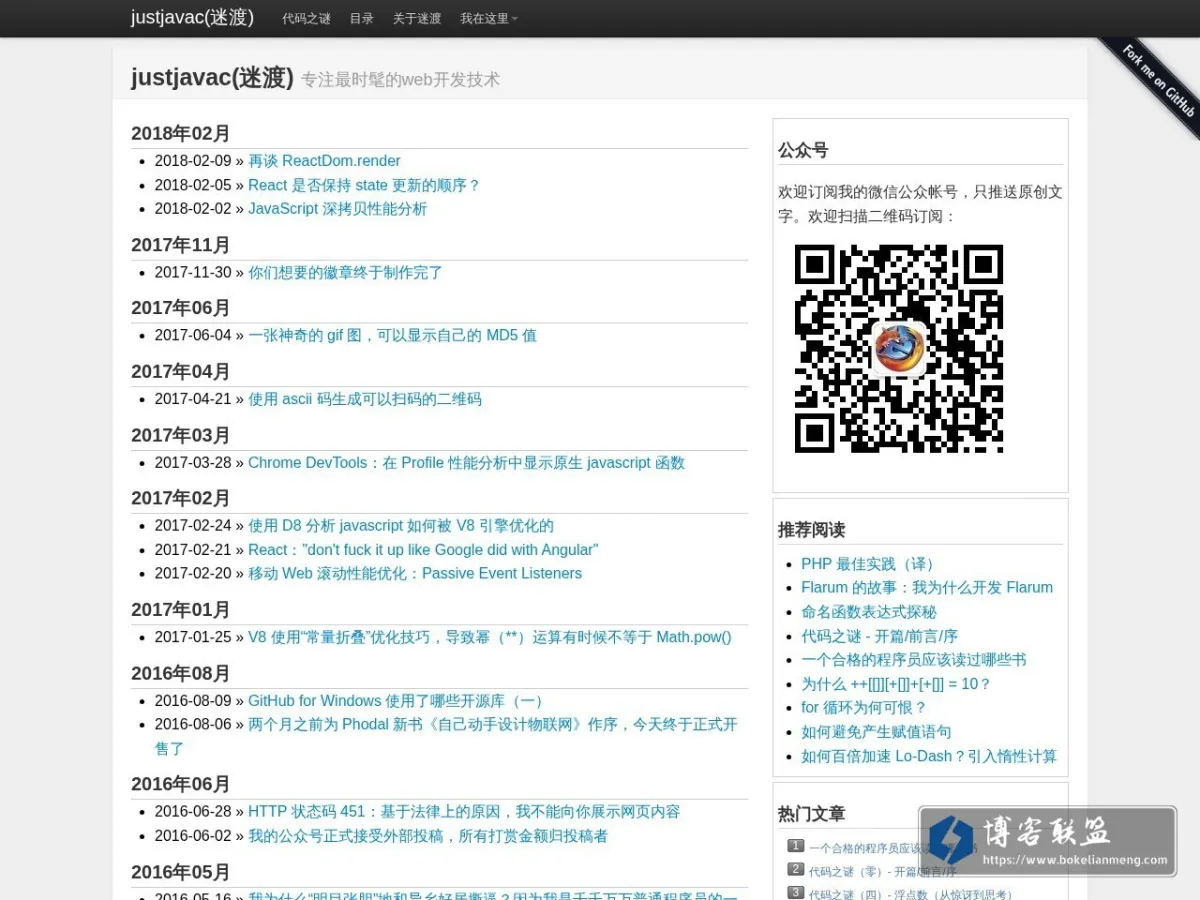Open the 代码之谜 menu item

tap(306, 18)
